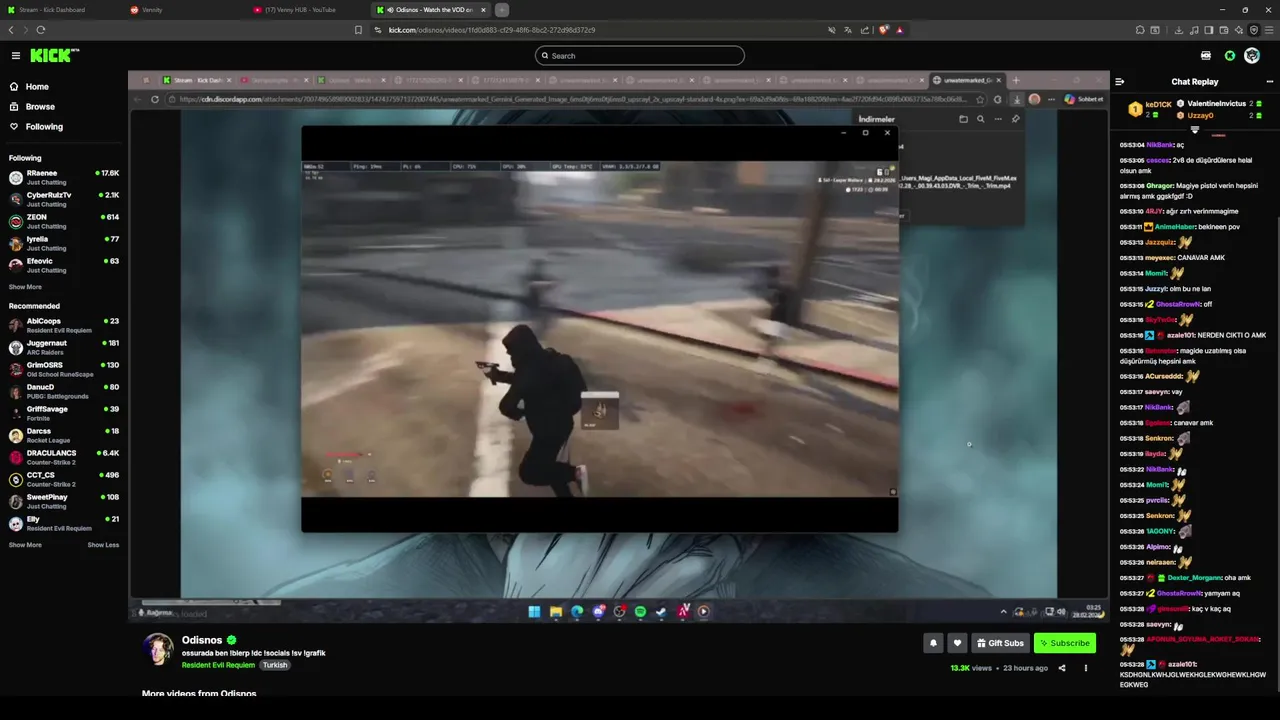Open ZEON channel in sidebar
The height and width of the screenshot is (720, 1280).
pyautogui.click(x=64, y=222)
